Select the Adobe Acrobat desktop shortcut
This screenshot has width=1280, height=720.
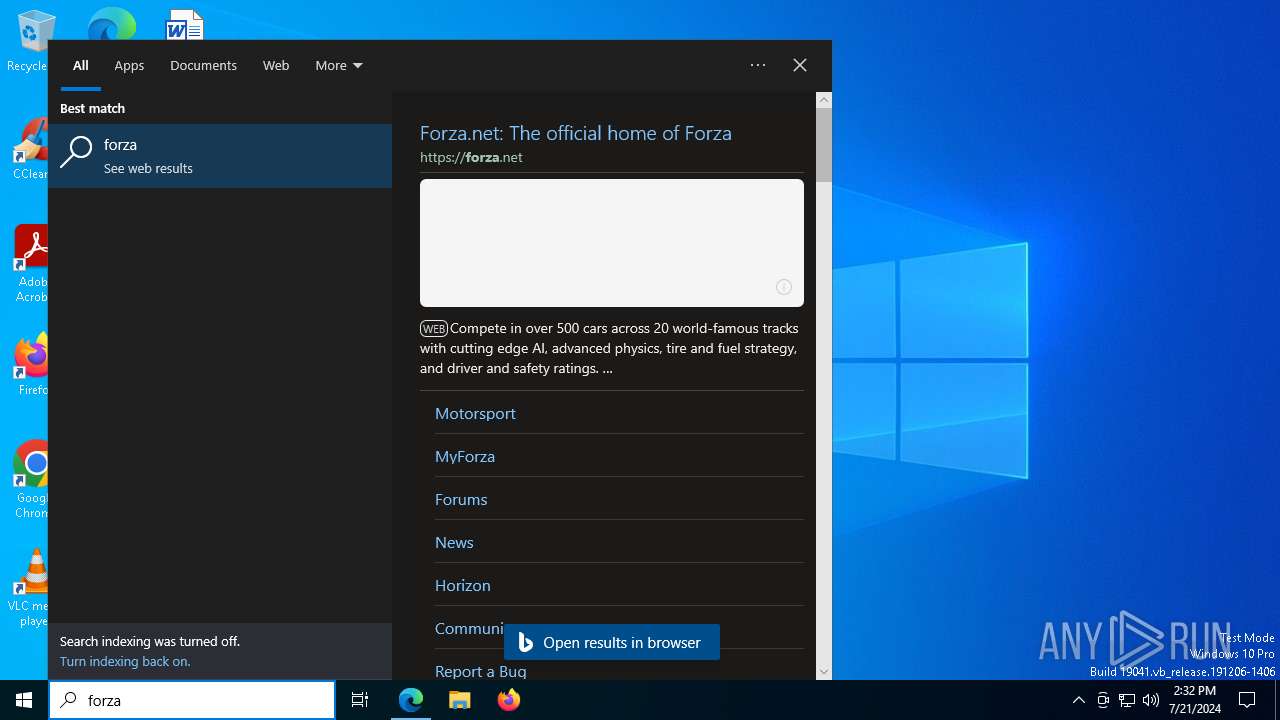pyautogui.click(x=31, y=262)
